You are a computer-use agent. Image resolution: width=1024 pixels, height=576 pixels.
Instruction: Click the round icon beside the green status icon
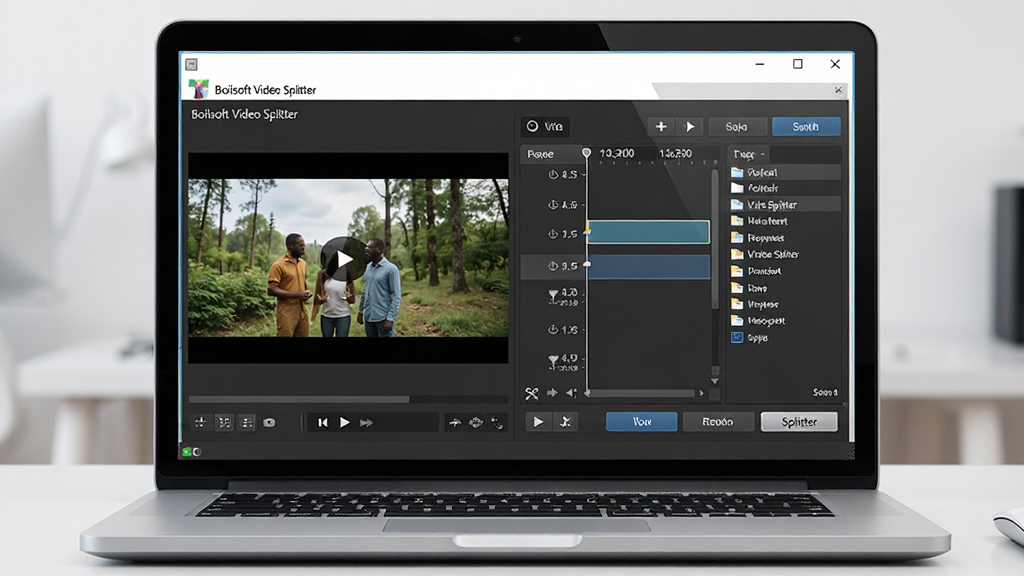(197, 451)
